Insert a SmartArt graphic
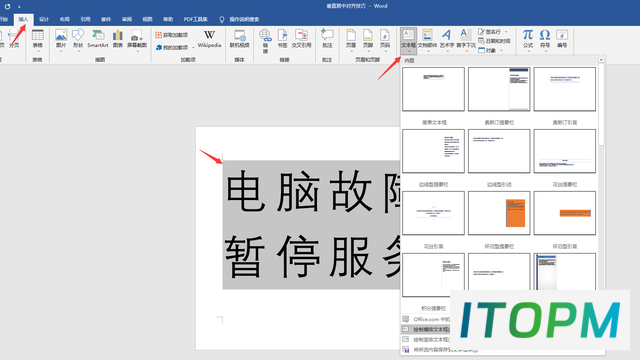The image size is (640, 360). point(98,40)
